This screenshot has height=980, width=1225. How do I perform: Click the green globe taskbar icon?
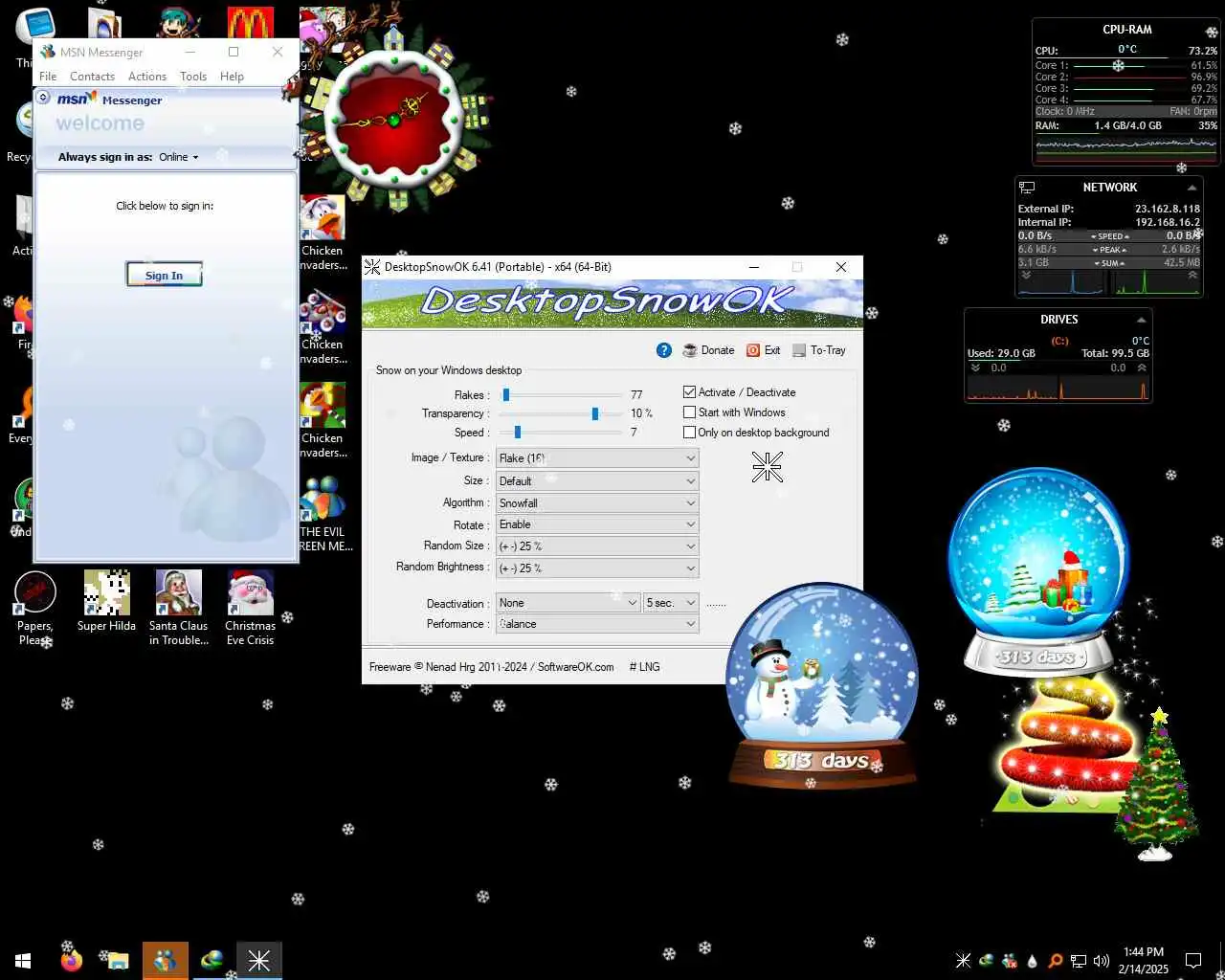[x=212, y=960]
